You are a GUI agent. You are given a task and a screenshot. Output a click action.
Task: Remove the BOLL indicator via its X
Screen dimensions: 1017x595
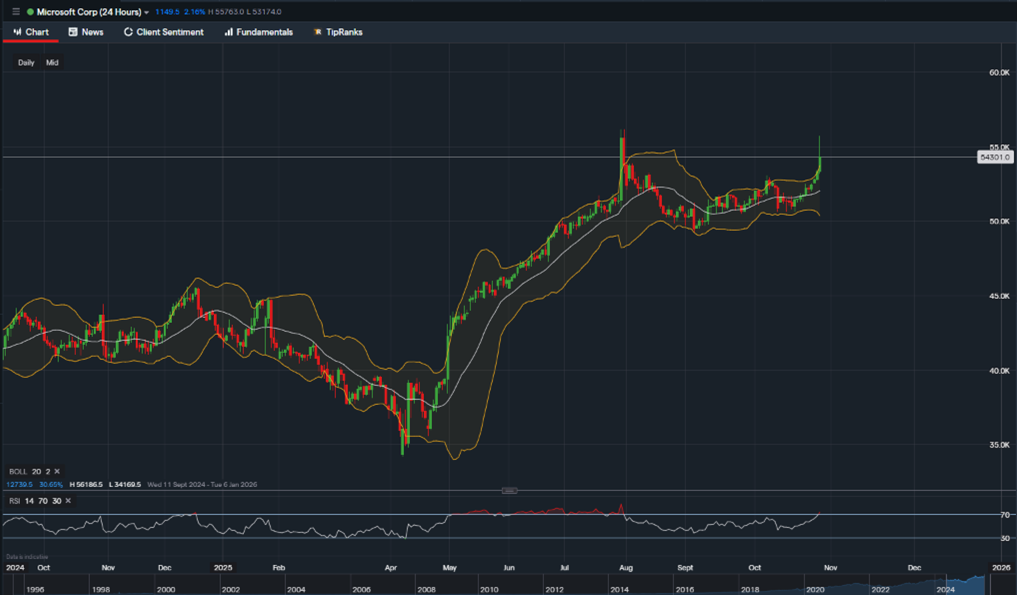coord(58,471)
